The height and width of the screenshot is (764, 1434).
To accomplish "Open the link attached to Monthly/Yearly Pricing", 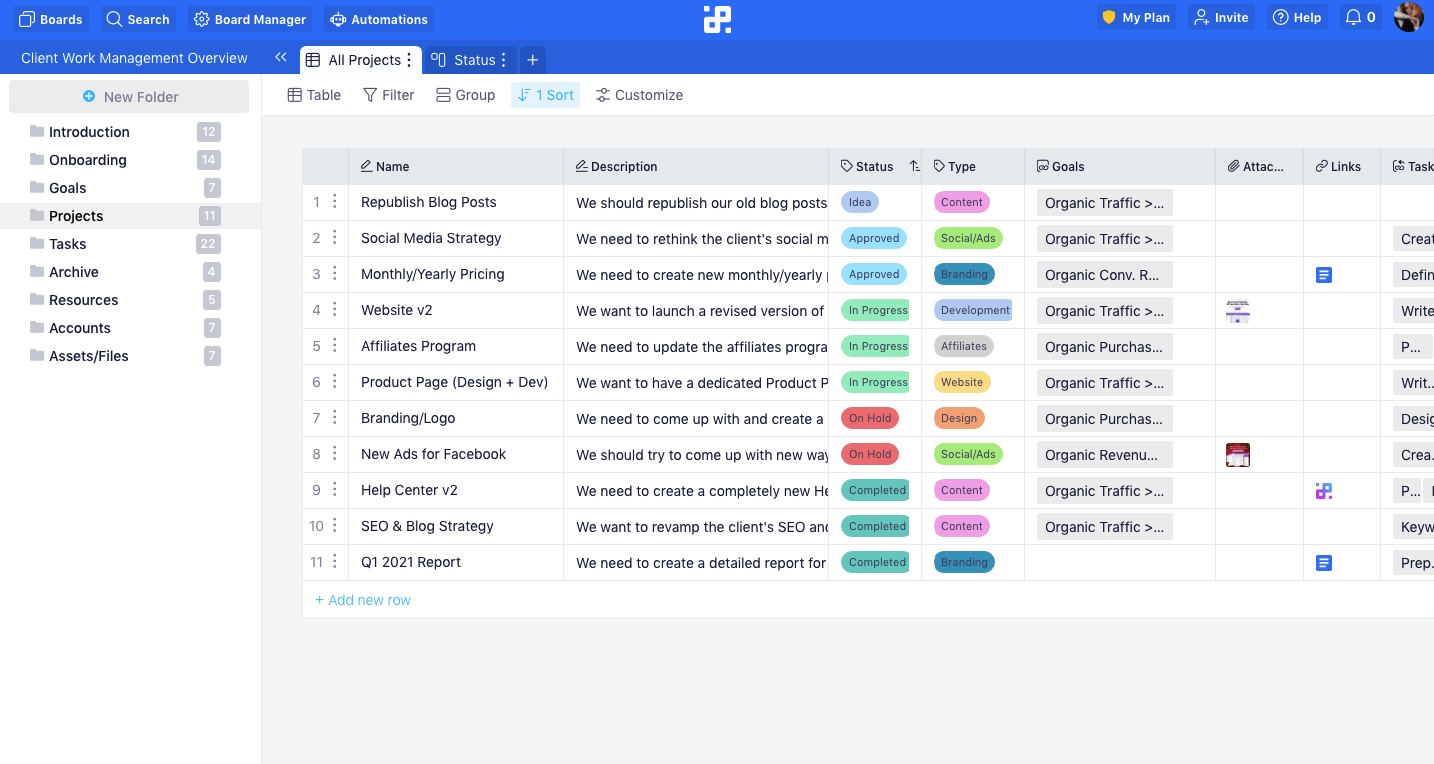I will (1324, 274).
